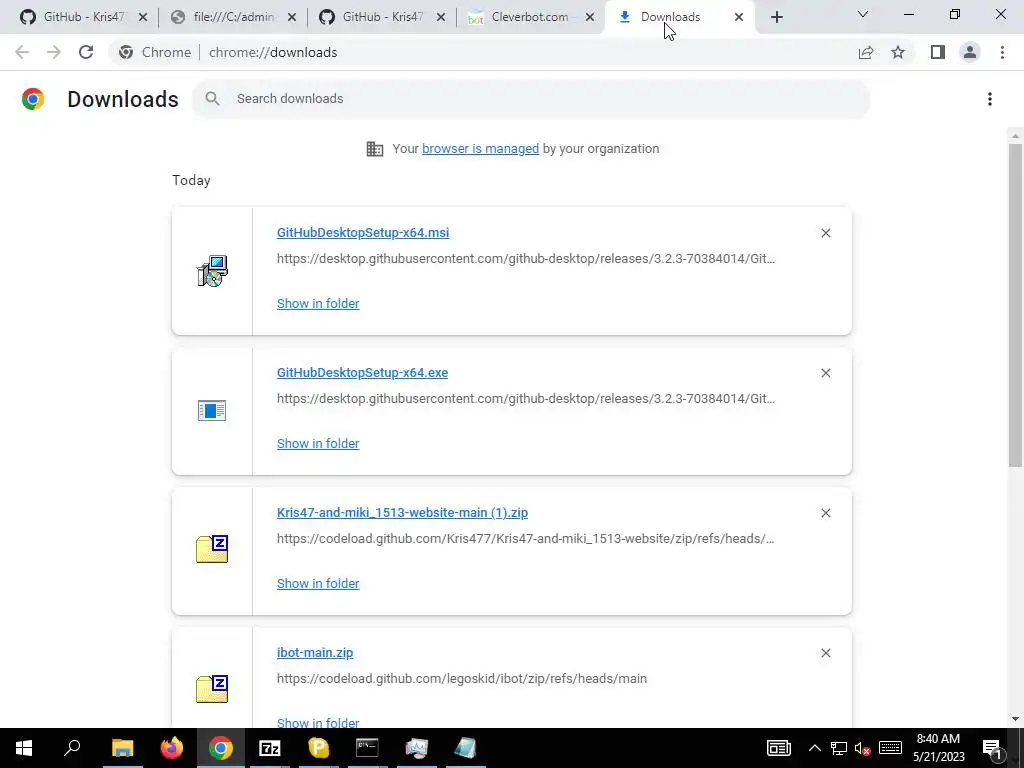
Task: Open Chrome's three-dot main menu
Action: pos(1002,52)
